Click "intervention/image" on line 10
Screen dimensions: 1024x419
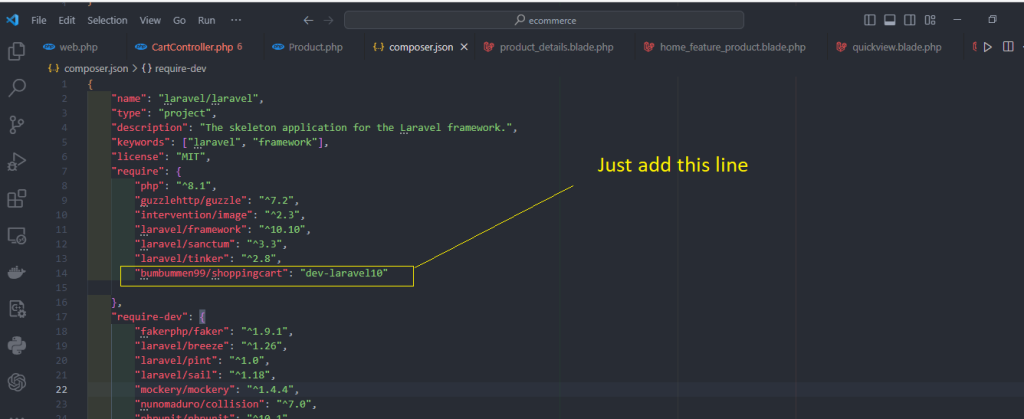click(x=192, y=215)
